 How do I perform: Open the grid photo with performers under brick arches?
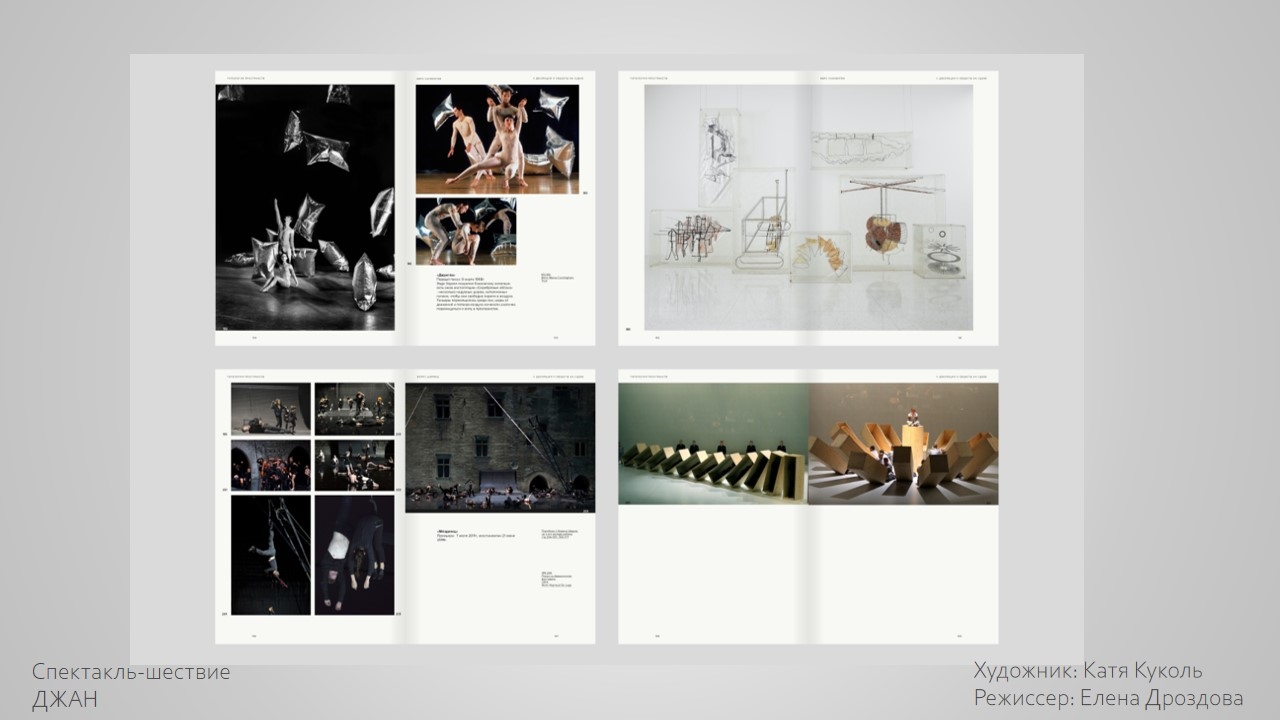click(x=271, y=465)
